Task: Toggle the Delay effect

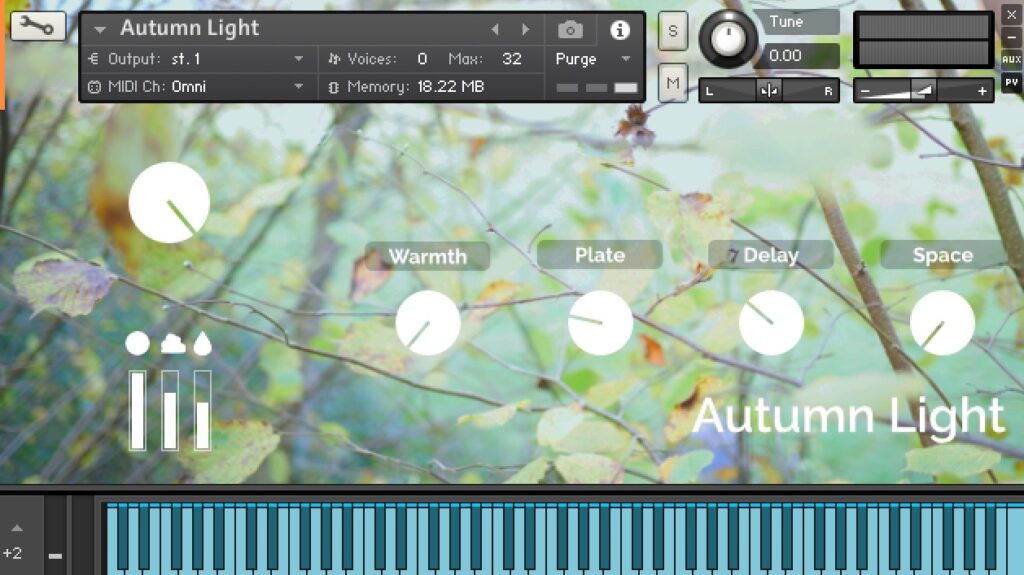Action: pos(771,255)
